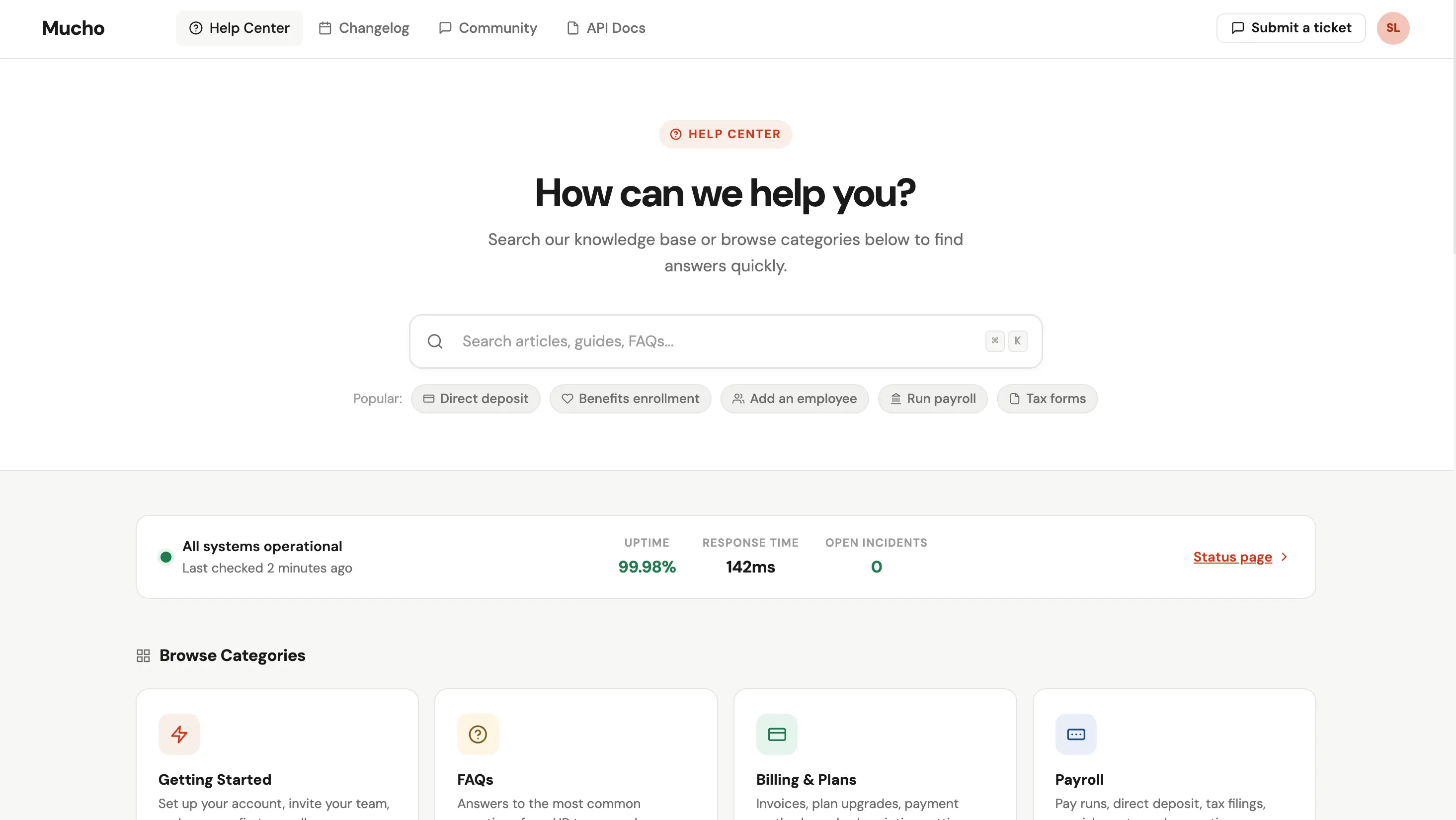Open the FAQs category card
This screenshot has width=1456, height=820.
click(576, 754)
